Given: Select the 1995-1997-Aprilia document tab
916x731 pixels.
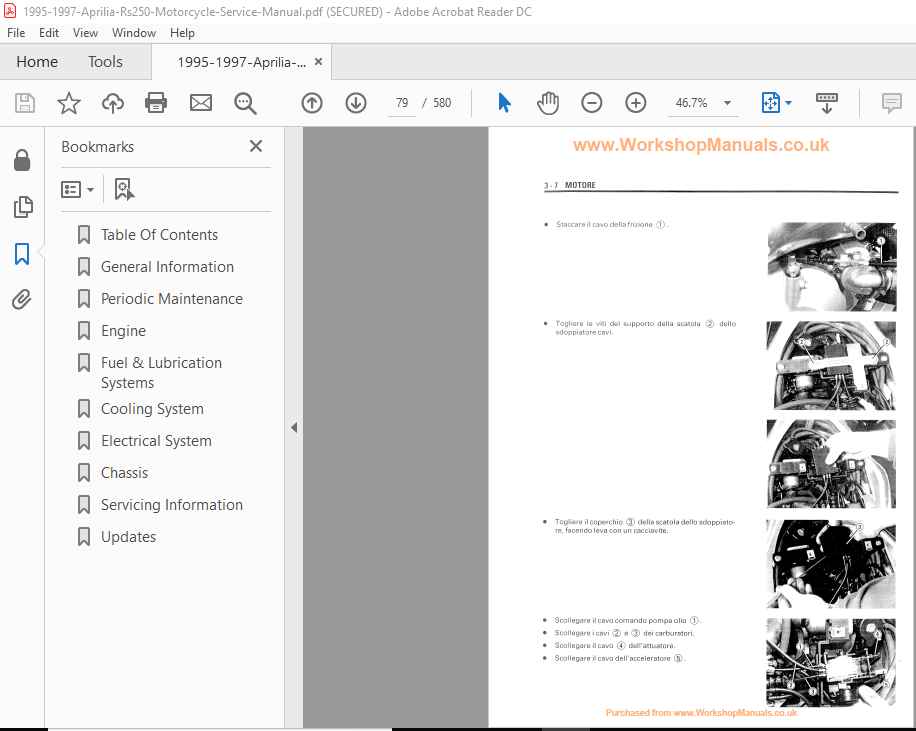Looking at the screenshot, I should (x=241, y=62).
